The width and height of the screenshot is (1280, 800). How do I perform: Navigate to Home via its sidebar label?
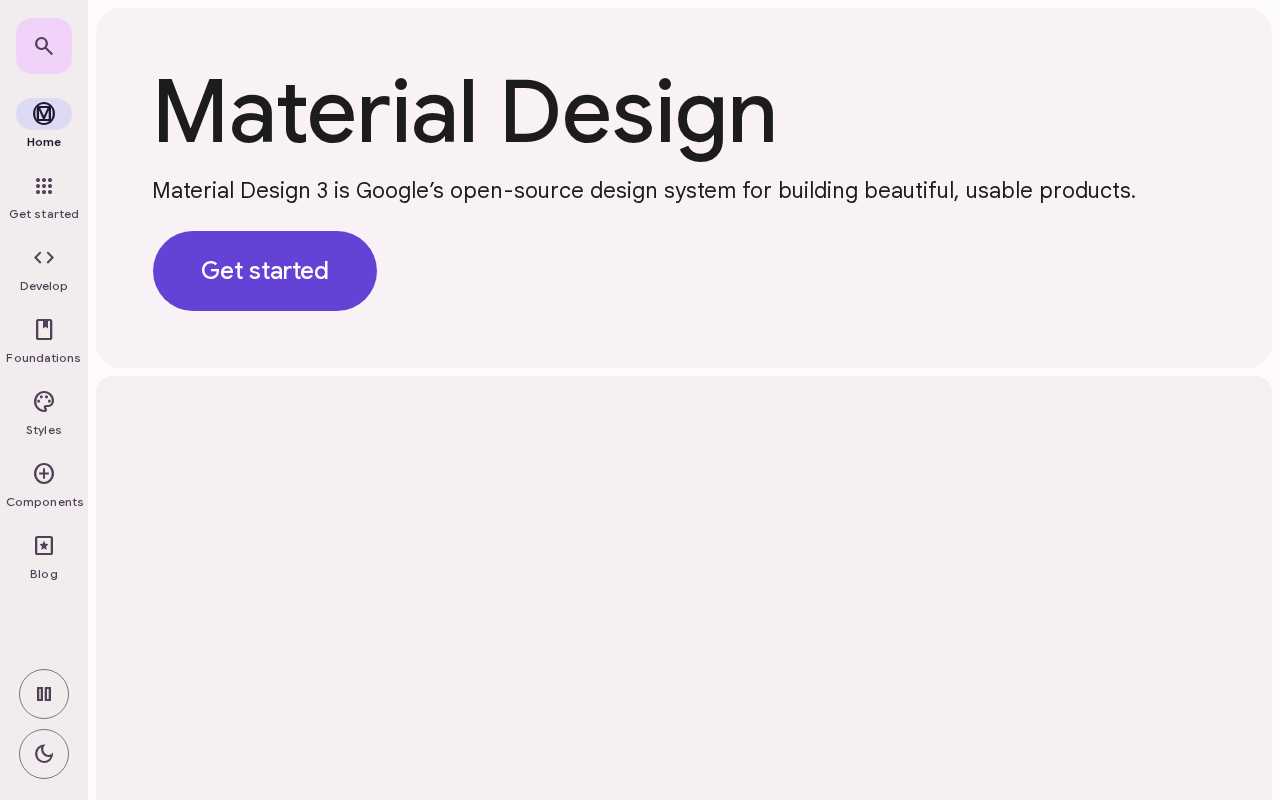[44, 142]
